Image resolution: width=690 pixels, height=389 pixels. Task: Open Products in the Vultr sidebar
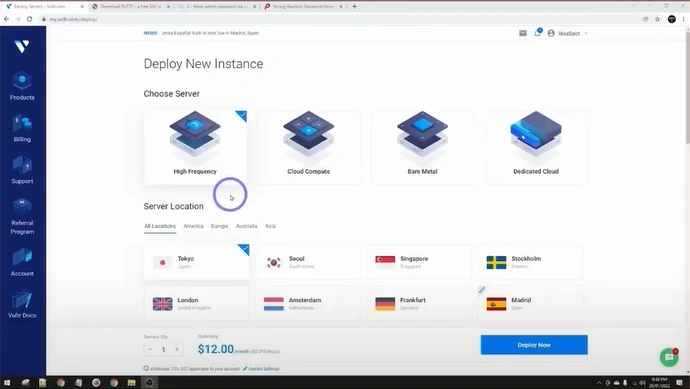[22, 86]
